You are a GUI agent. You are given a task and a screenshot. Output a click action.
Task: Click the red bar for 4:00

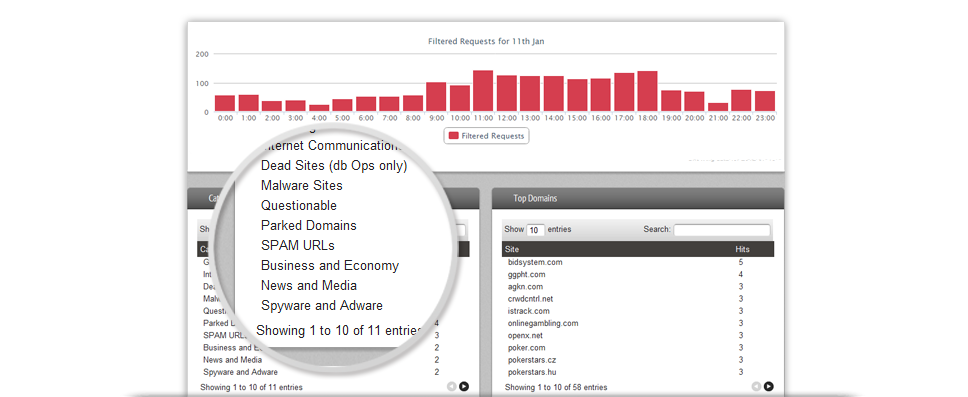(319, 108)
